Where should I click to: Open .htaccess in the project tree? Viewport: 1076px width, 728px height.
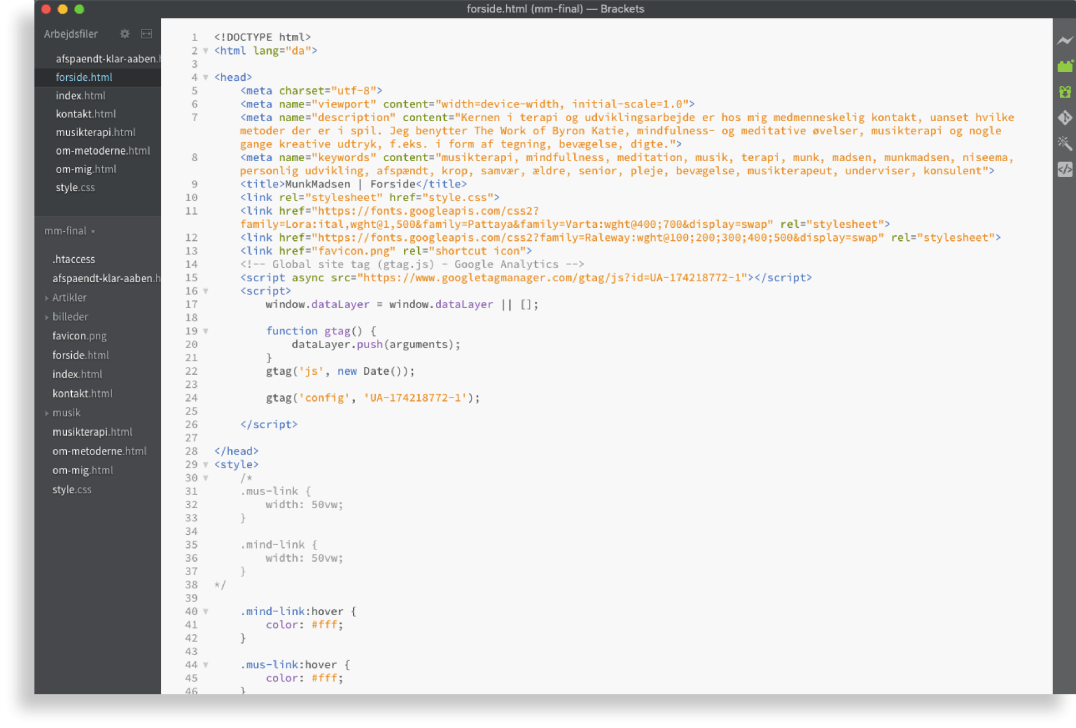pos(73,259)
